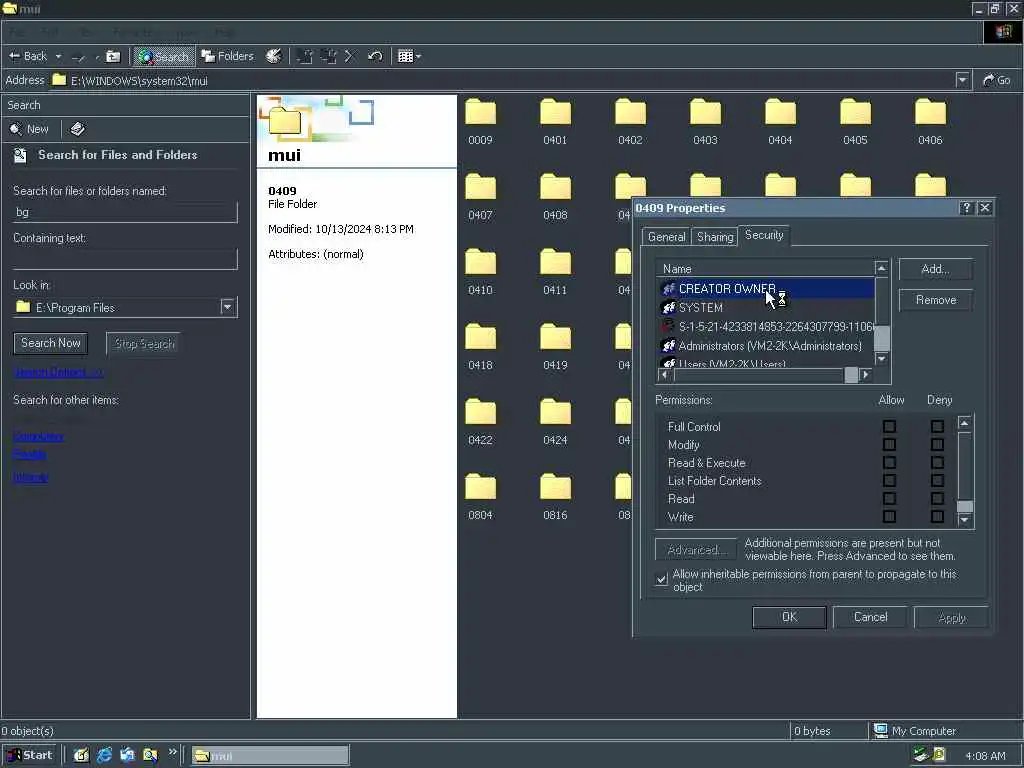Check Deny for Read & Execute
Viewport: 1024px width, 768px height.
[937, 463]
